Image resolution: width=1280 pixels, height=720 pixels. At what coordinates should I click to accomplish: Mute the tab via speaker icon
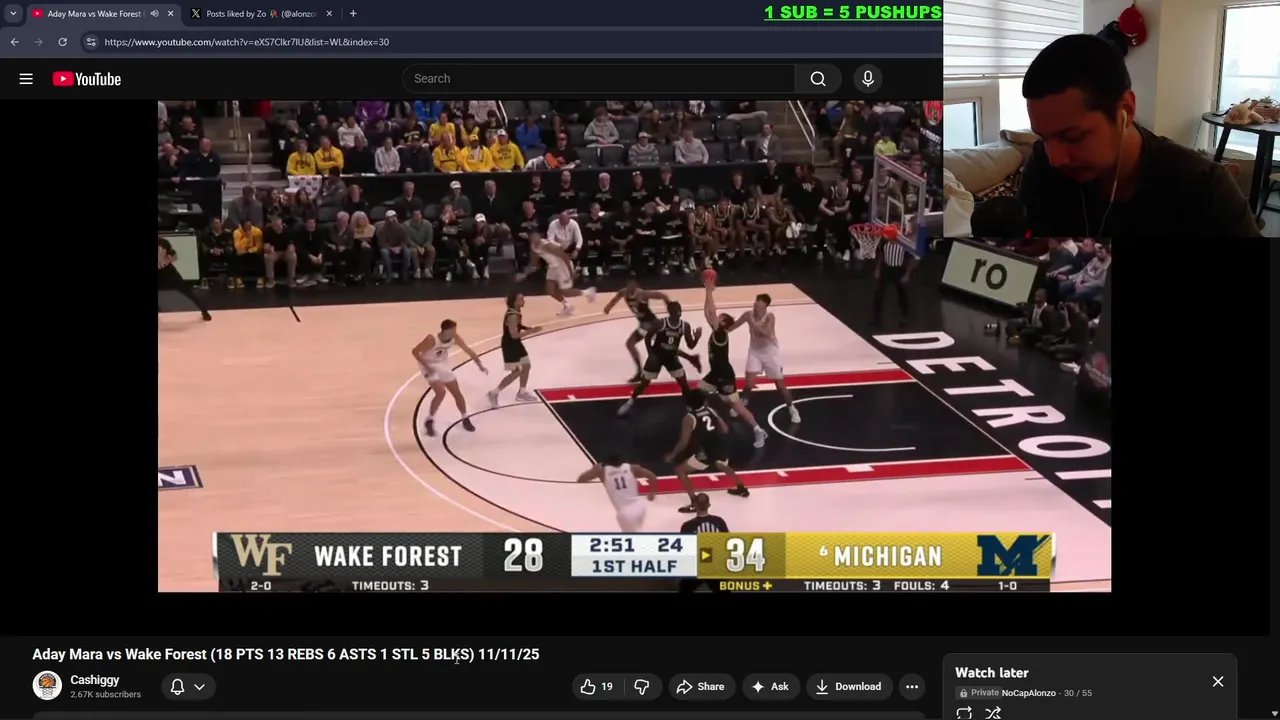pyautogui.click(x=154, y=14)
